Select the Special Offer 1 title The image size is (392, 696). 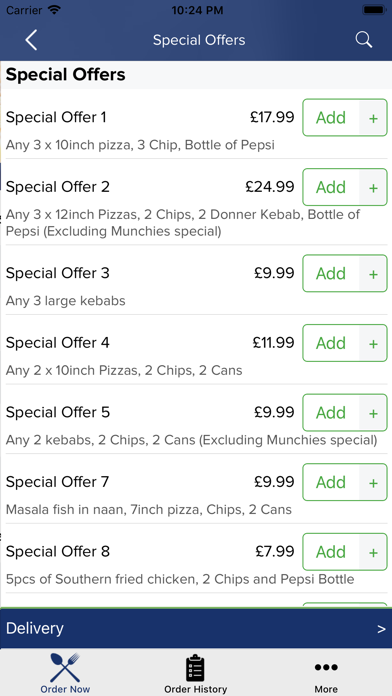pyautogui.click(x=56, y=118)
